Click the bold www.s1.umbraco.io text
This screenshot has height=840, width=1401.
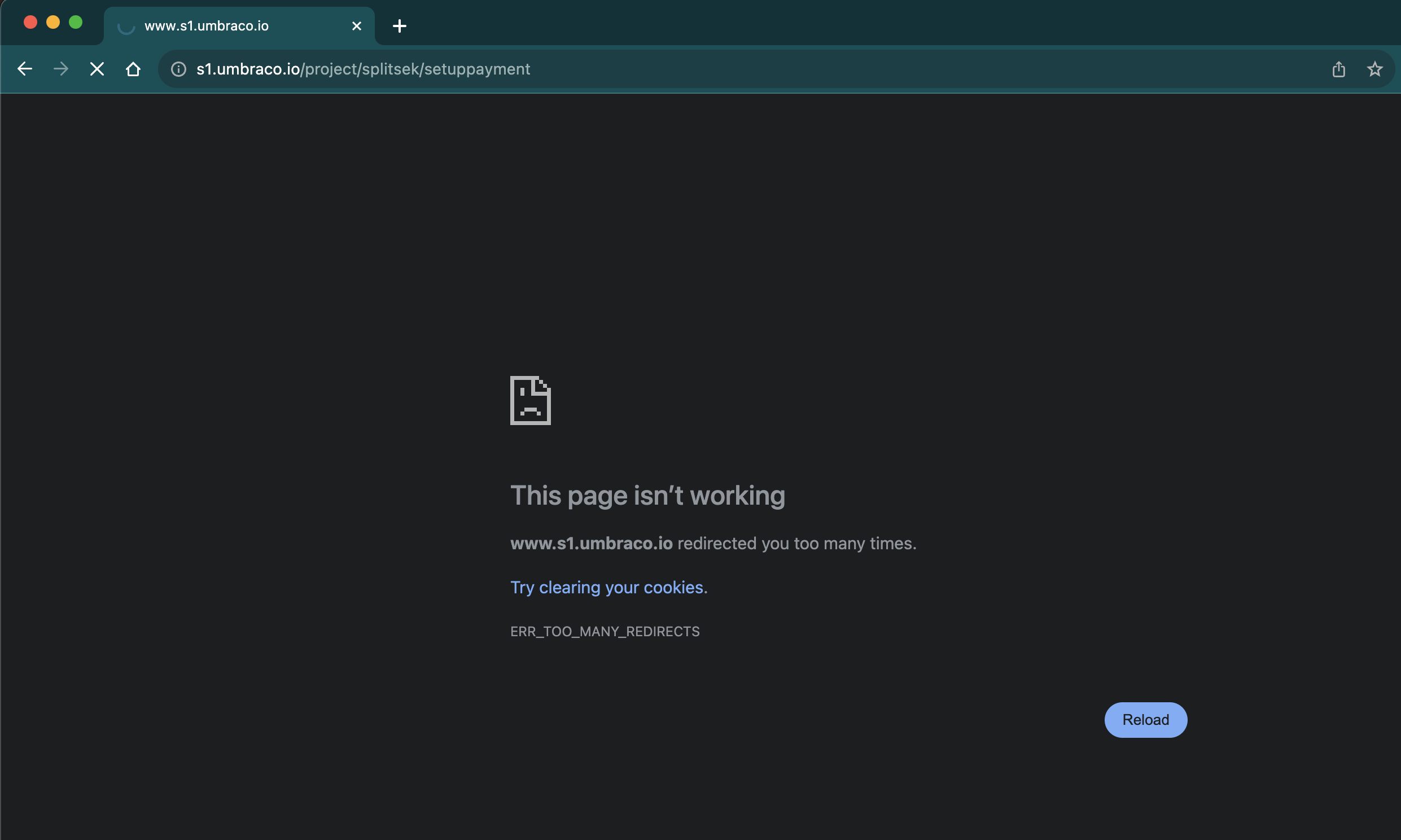click(x=592, y=544)
